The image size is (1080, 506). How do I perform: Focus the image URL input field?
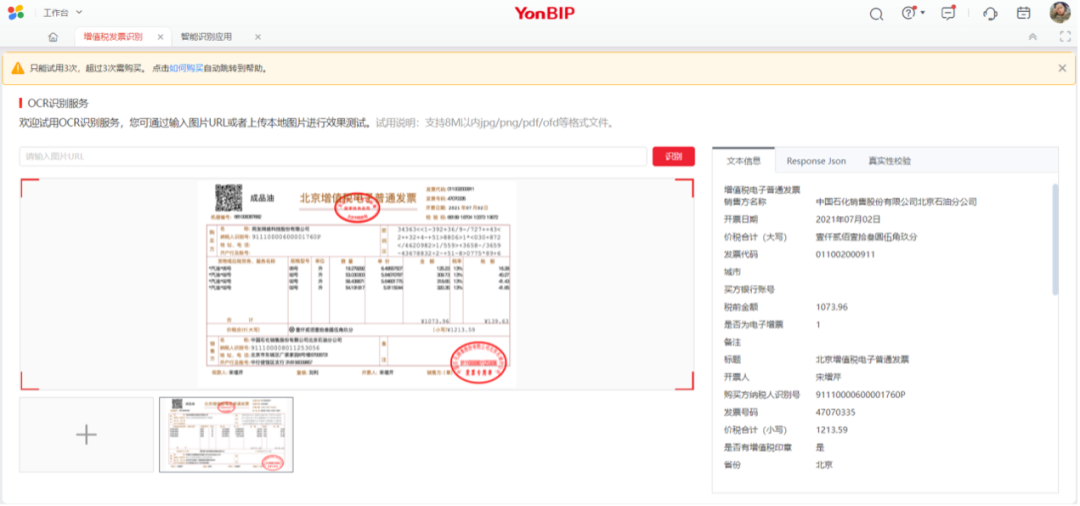click(333, 156)
